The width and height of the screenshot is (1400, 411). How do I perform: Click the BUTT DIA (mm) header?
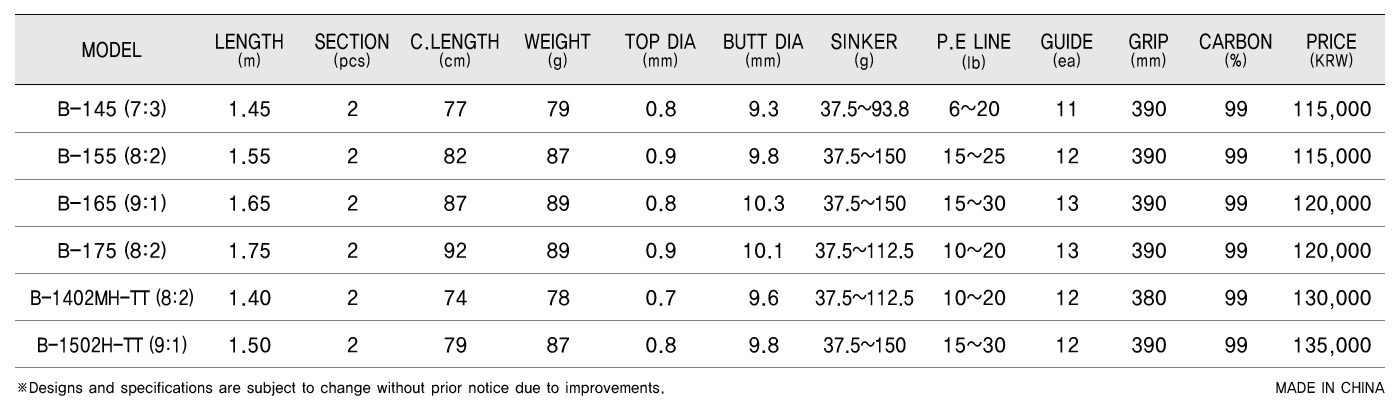tap(763, 50)
